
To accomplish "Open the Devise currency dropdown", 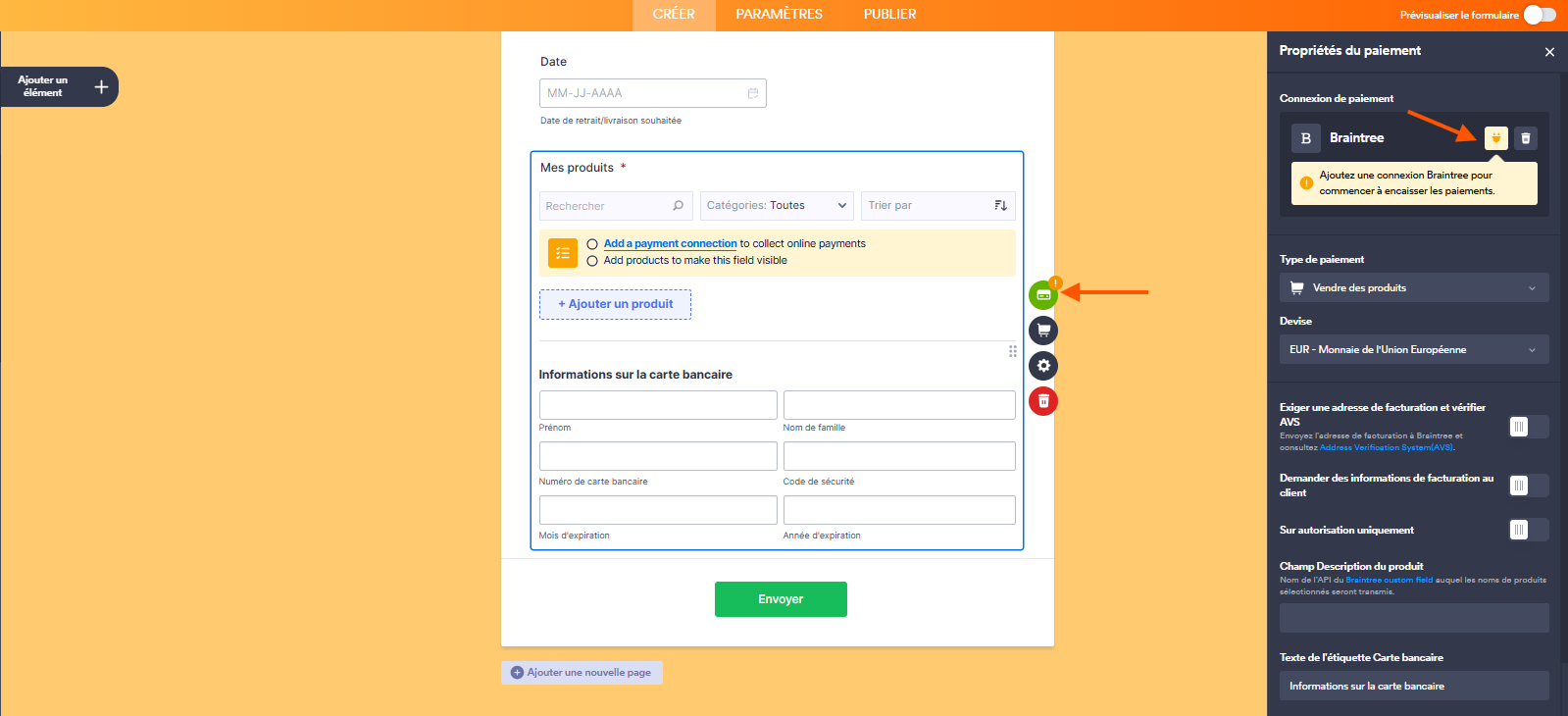I will click(x=1413, y=349).
